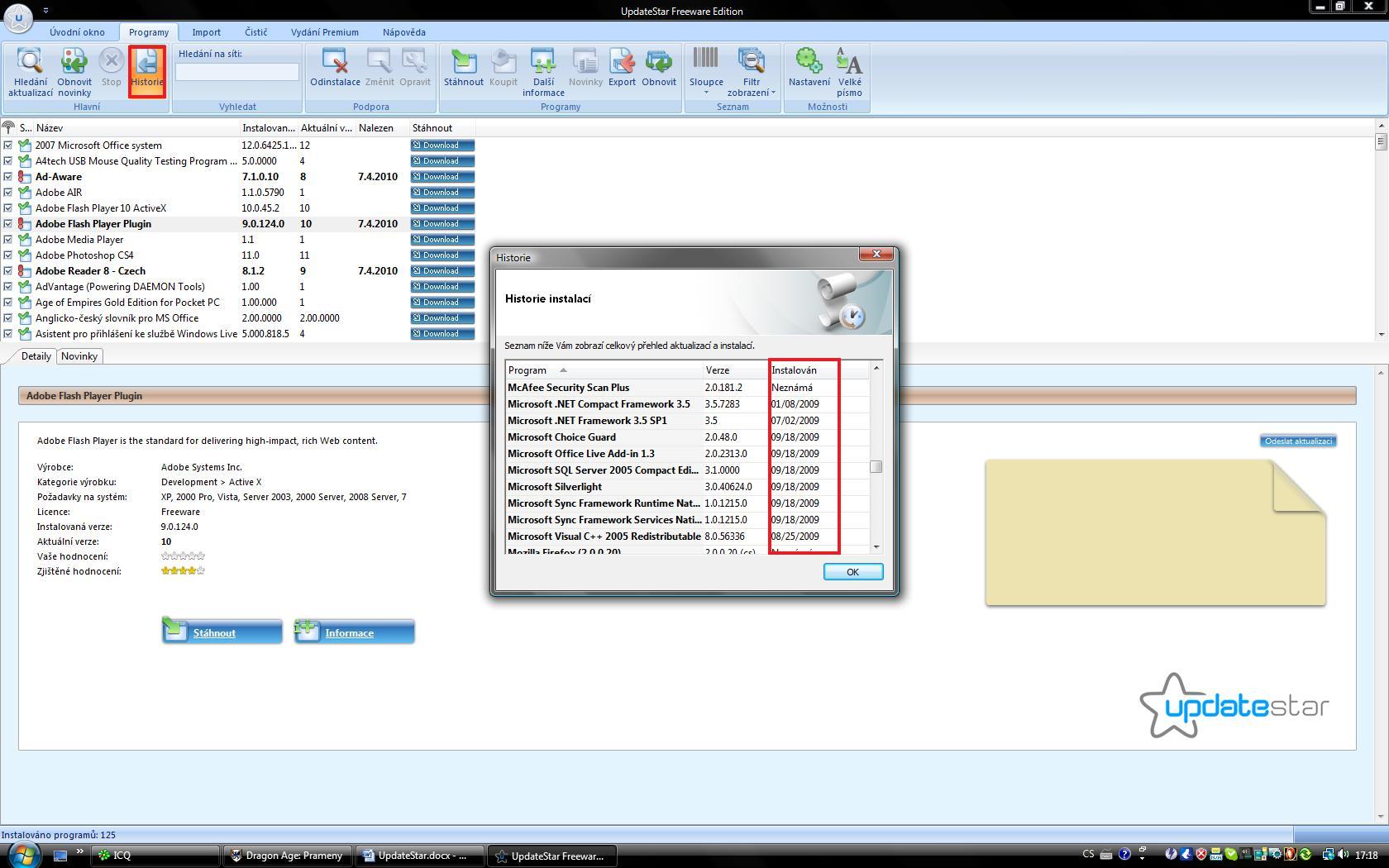
Task: Sort history list by Program column
Action: (604, 370)
